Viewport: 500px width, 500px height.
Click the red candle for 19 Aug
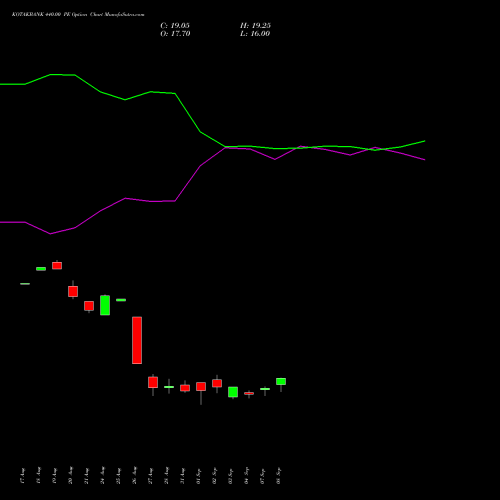click(57, 265)
